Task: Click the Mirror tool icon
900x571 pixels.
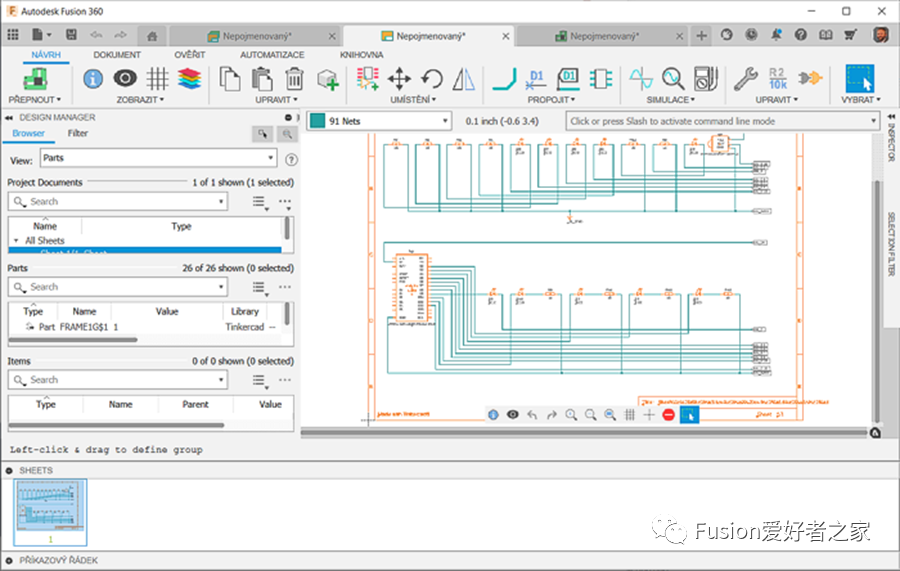Action: click(x=464, y=79)
